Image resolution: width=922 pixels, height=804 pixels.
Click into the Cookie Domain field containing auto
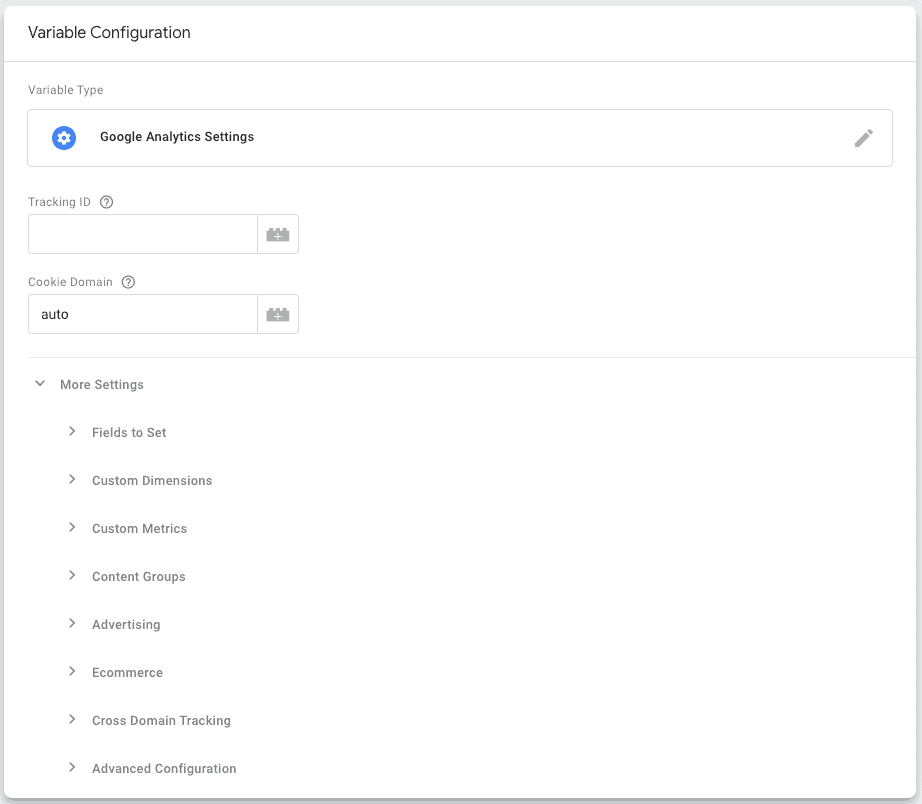143,315
